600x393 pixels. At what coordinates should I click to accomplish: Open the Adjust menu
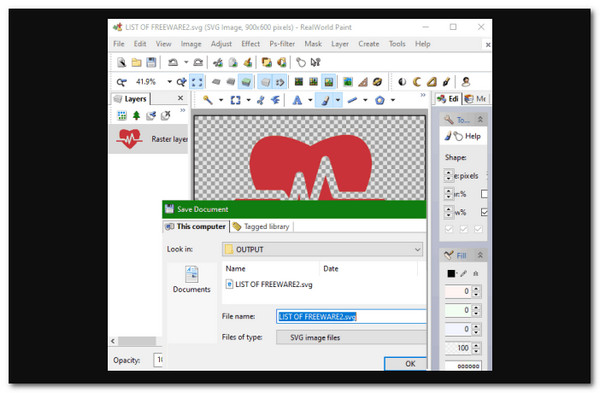click(x=221, y=44)
